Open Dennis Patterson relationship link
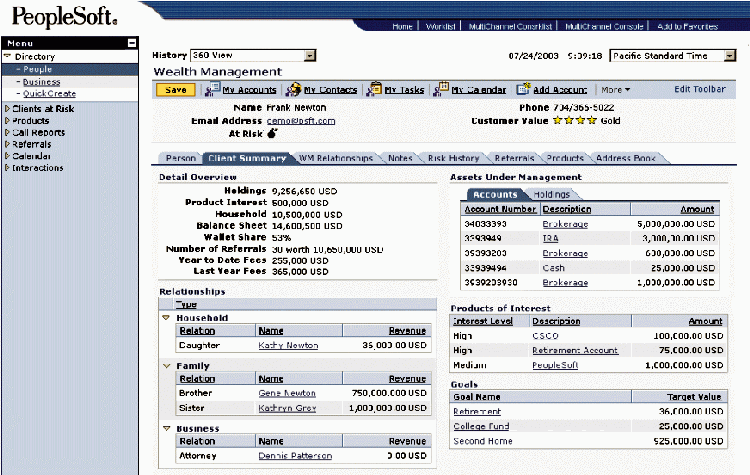 click(295, 456)
